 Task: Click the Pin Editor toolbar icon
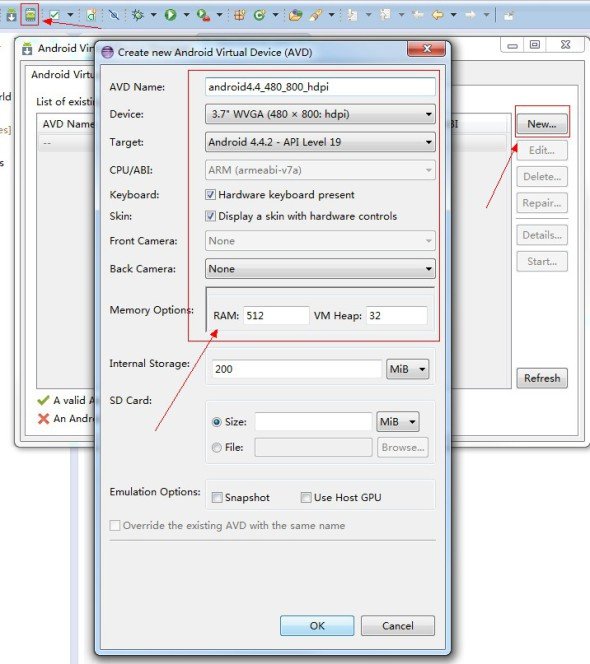(509, 16)
